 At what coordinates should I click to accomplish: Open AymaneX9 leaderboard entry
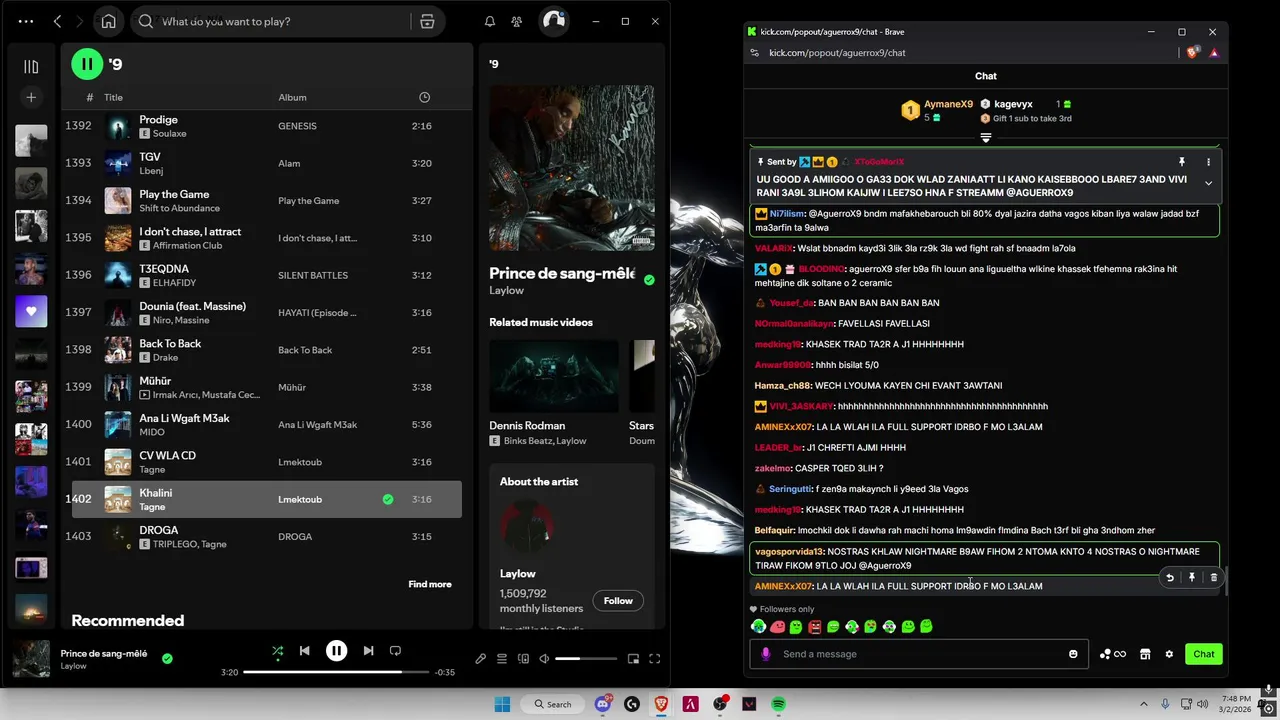937,110
